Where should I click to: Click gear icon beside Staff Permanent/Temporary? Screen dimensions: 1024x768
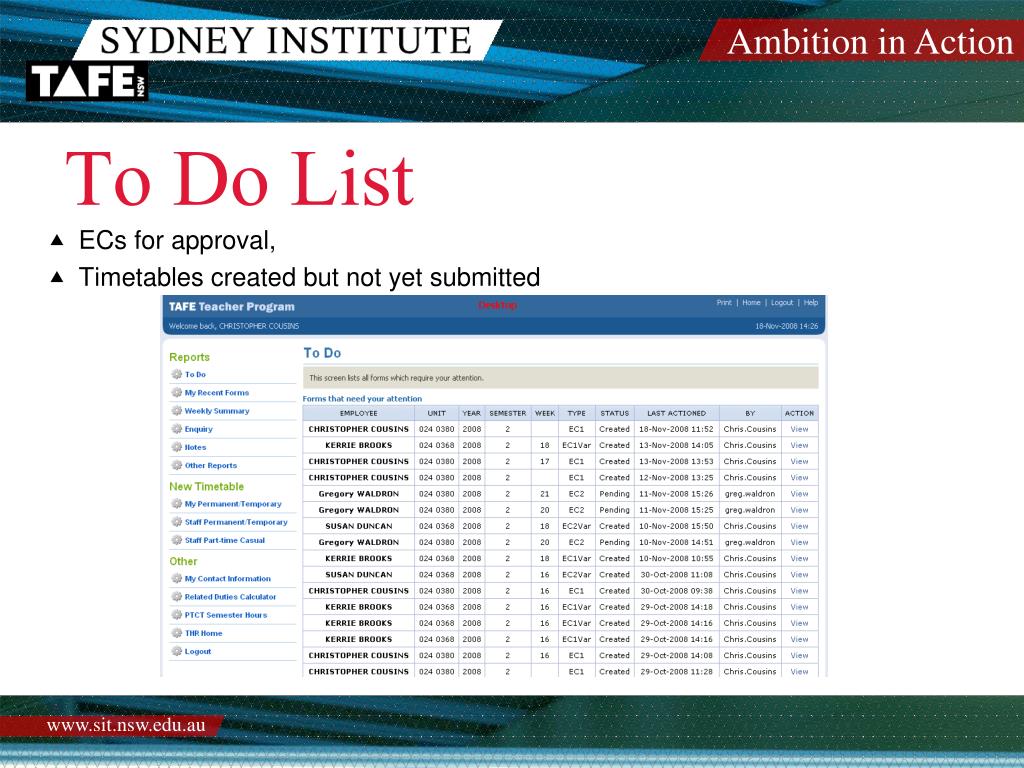pyautogui.click(x=176, y=522)
